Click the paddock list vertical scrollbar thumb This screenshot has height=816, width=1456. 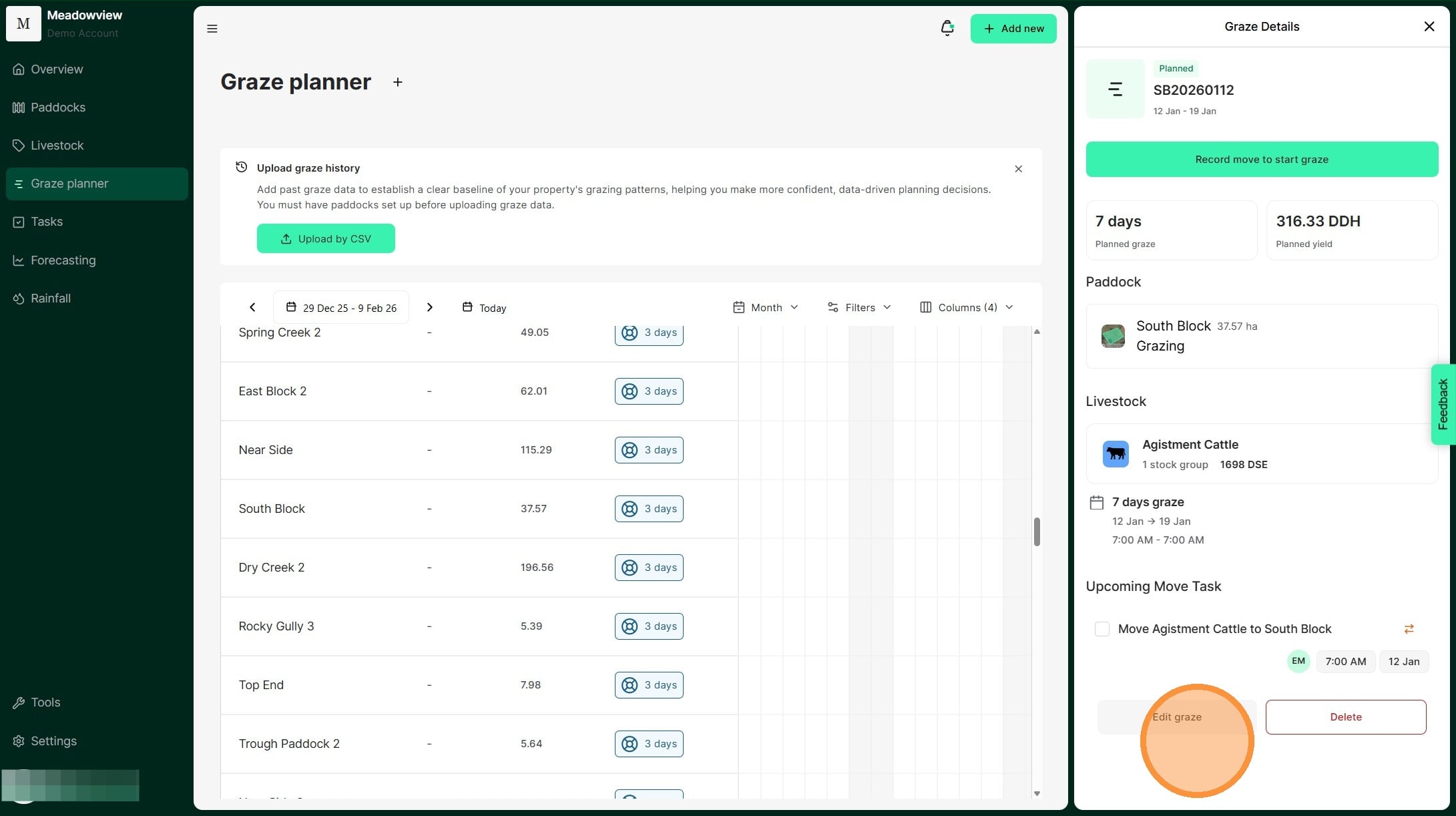coord(1037,532)
